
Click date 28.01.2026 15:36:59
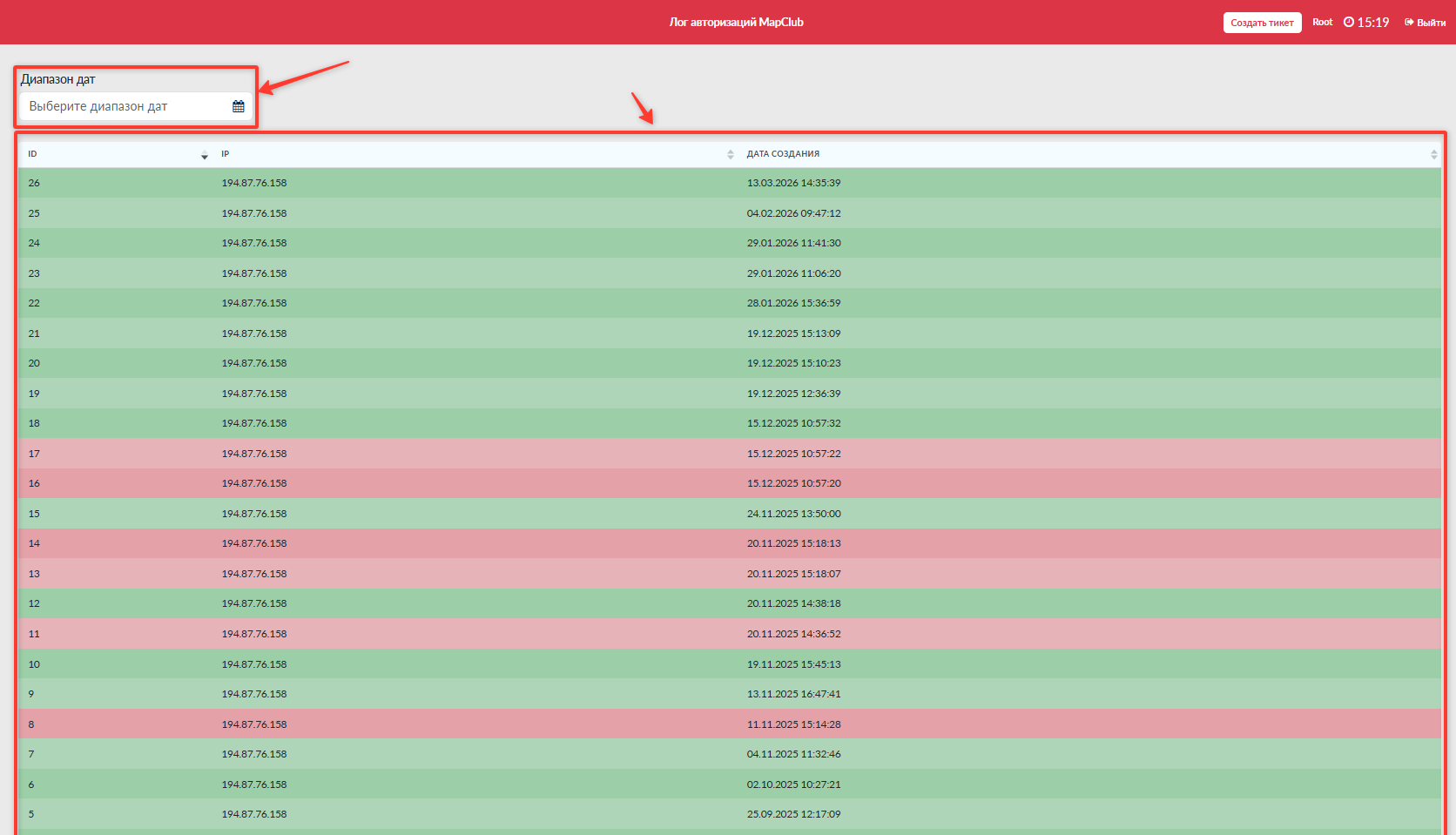click(794, 303)
